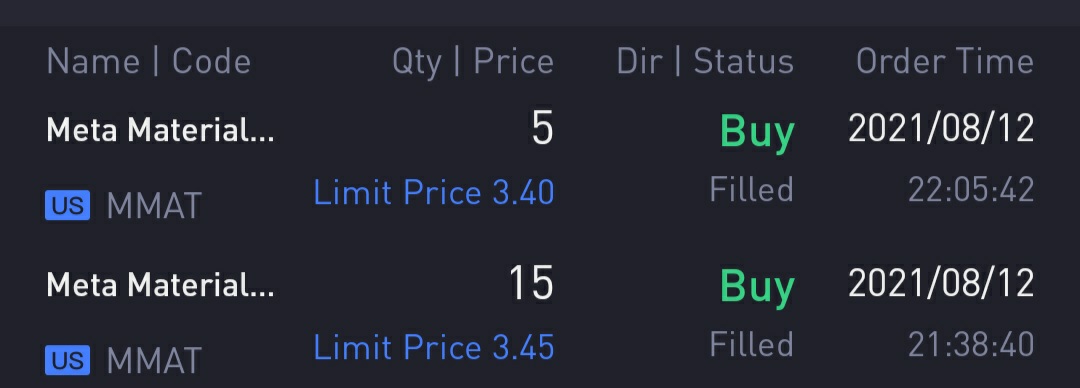Click Limit Price 3.40 link
The width and height of the screenshot is (1080, 388).
point(434,192)
